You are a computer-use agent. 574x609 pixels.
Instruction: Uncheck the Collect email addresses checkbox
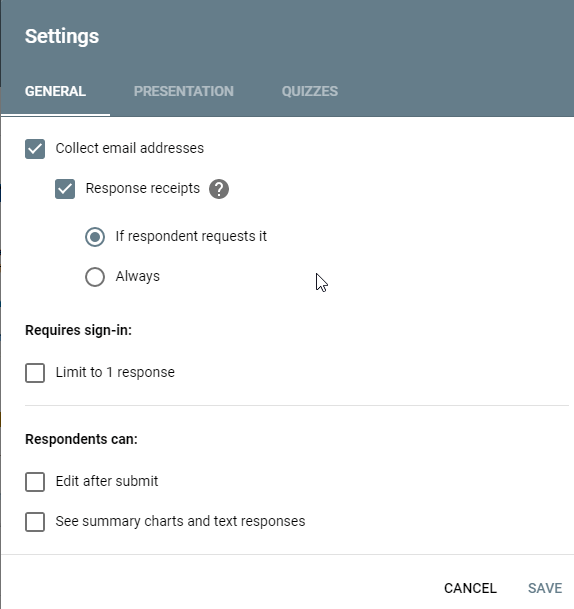(x=35, y=149)
